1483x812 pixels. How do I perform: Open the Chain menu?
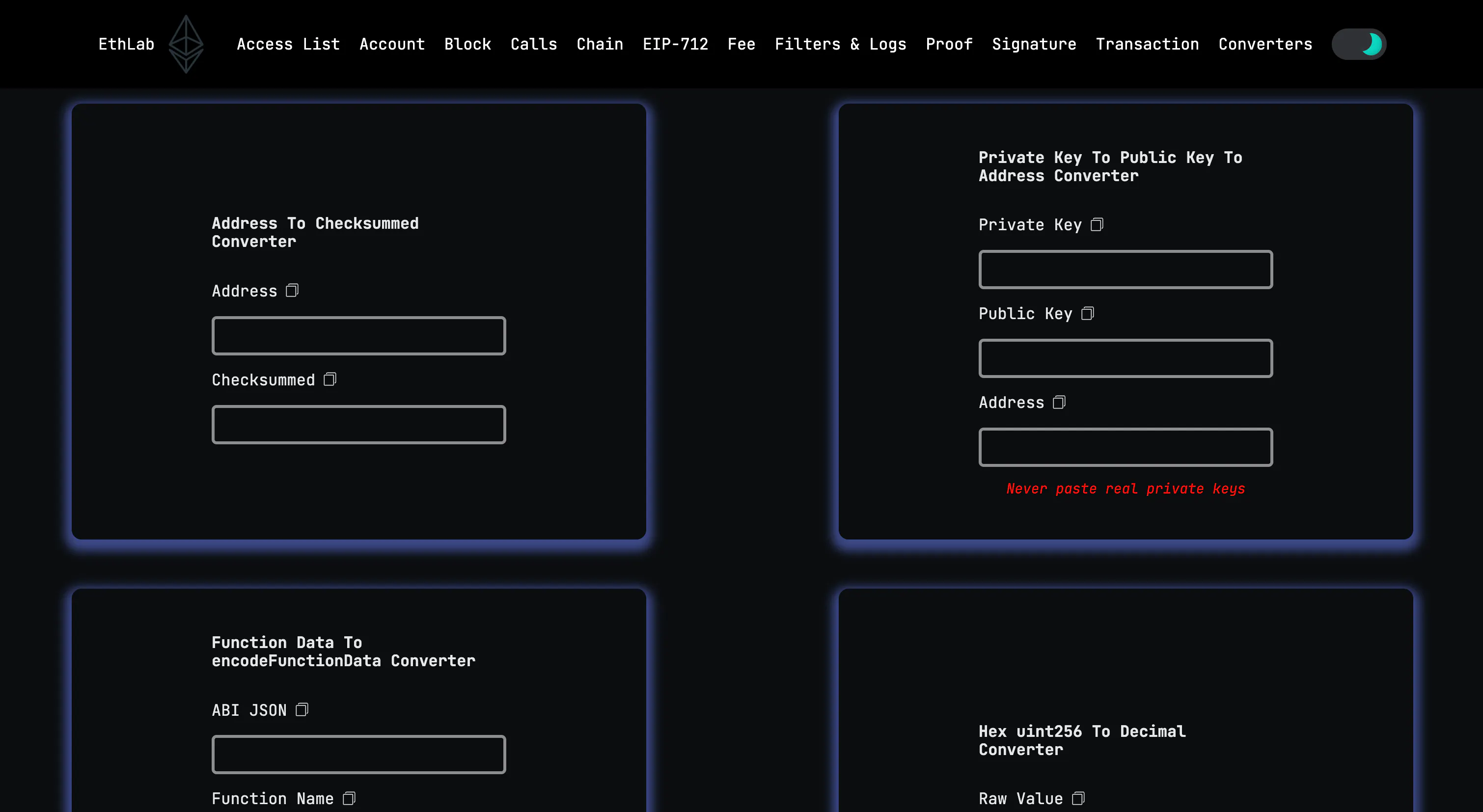[600, 44]
